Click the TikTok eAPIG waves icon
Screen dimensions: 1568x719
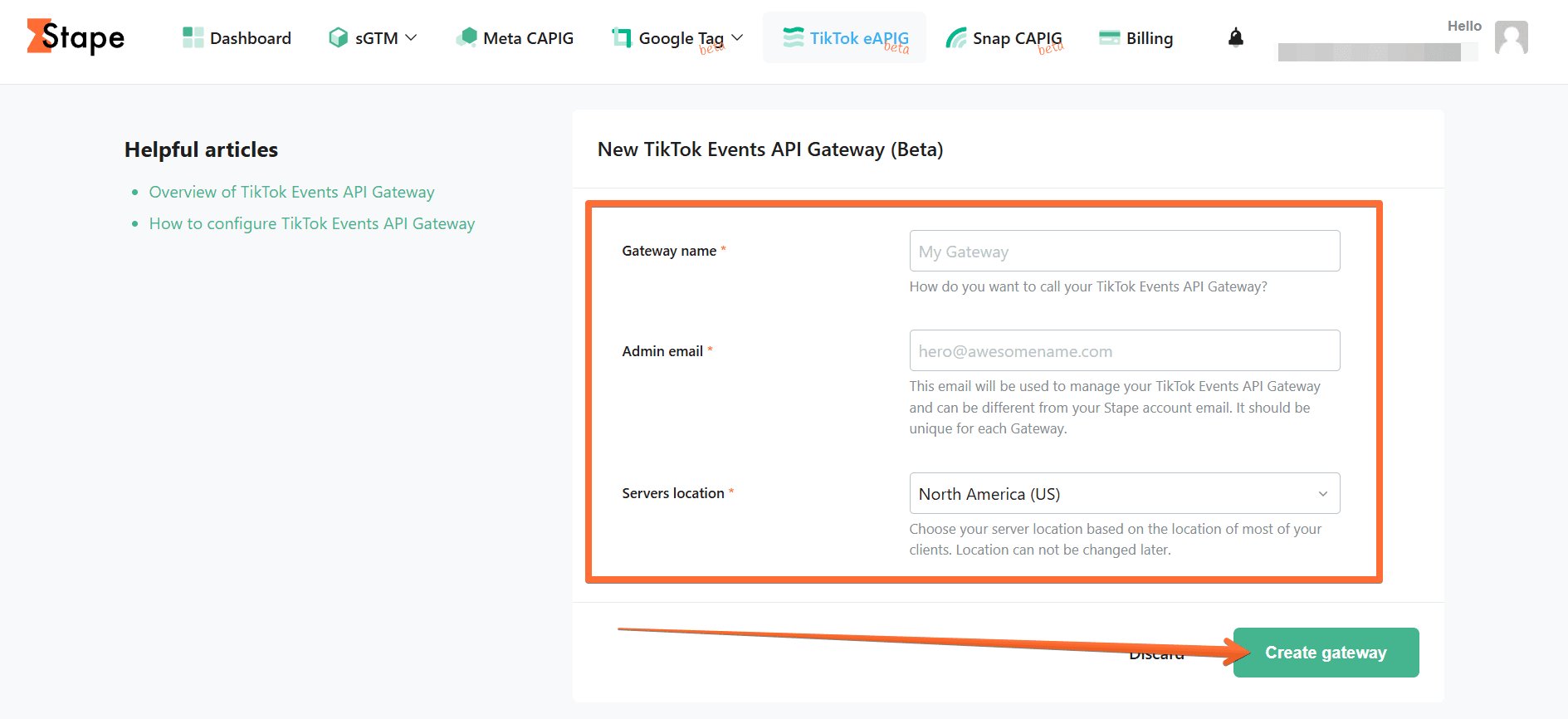(x=794, y=37)
